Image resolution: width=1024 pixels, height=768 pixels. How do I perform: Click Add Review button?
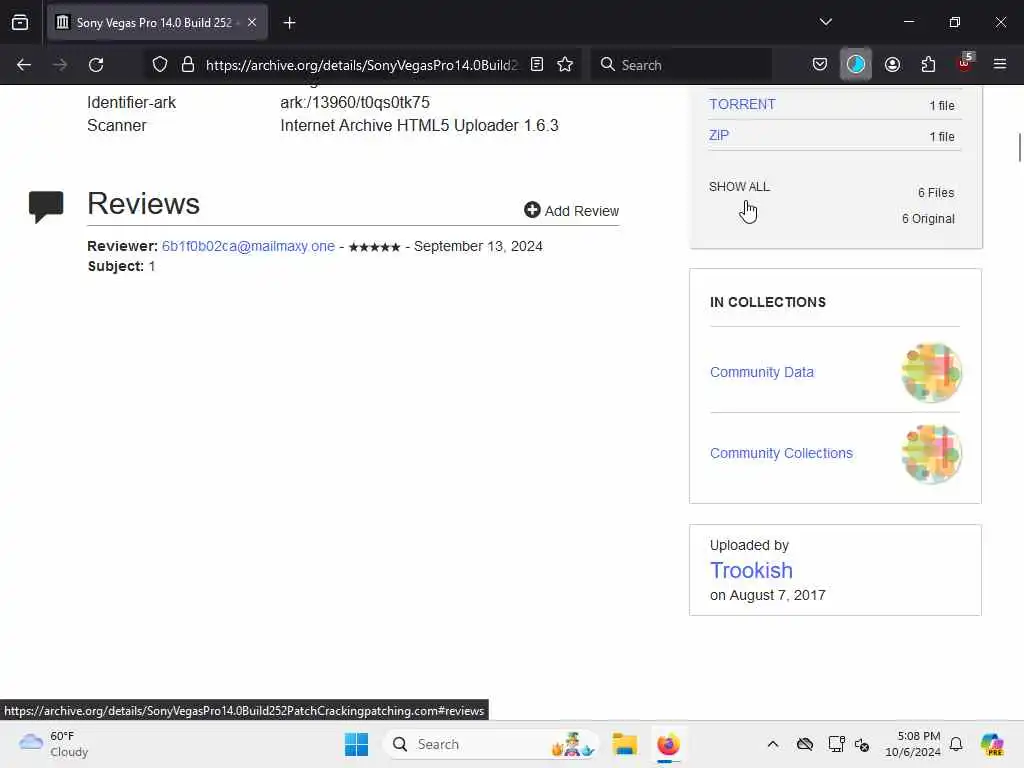tap(571, 210)
